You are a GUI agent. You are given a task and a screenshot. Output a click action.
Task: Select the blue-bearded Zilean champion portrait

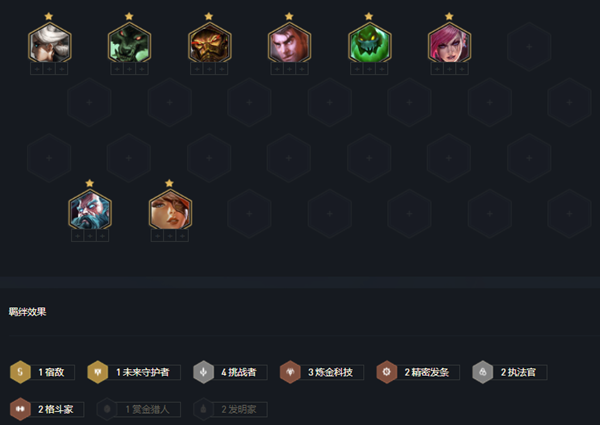90,210
